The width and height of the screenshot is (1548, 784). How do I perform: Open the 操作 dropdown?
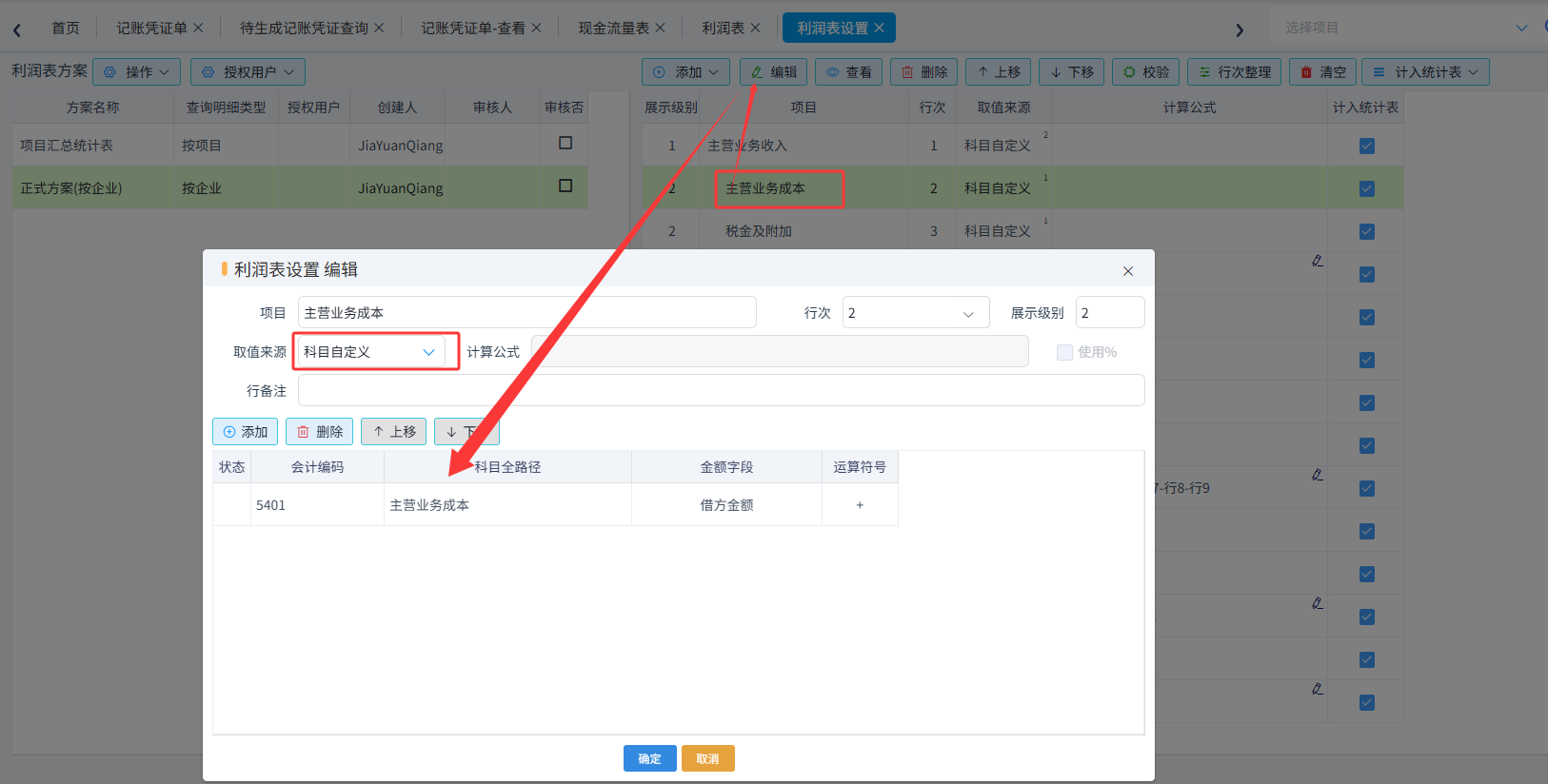coord(137,72)
